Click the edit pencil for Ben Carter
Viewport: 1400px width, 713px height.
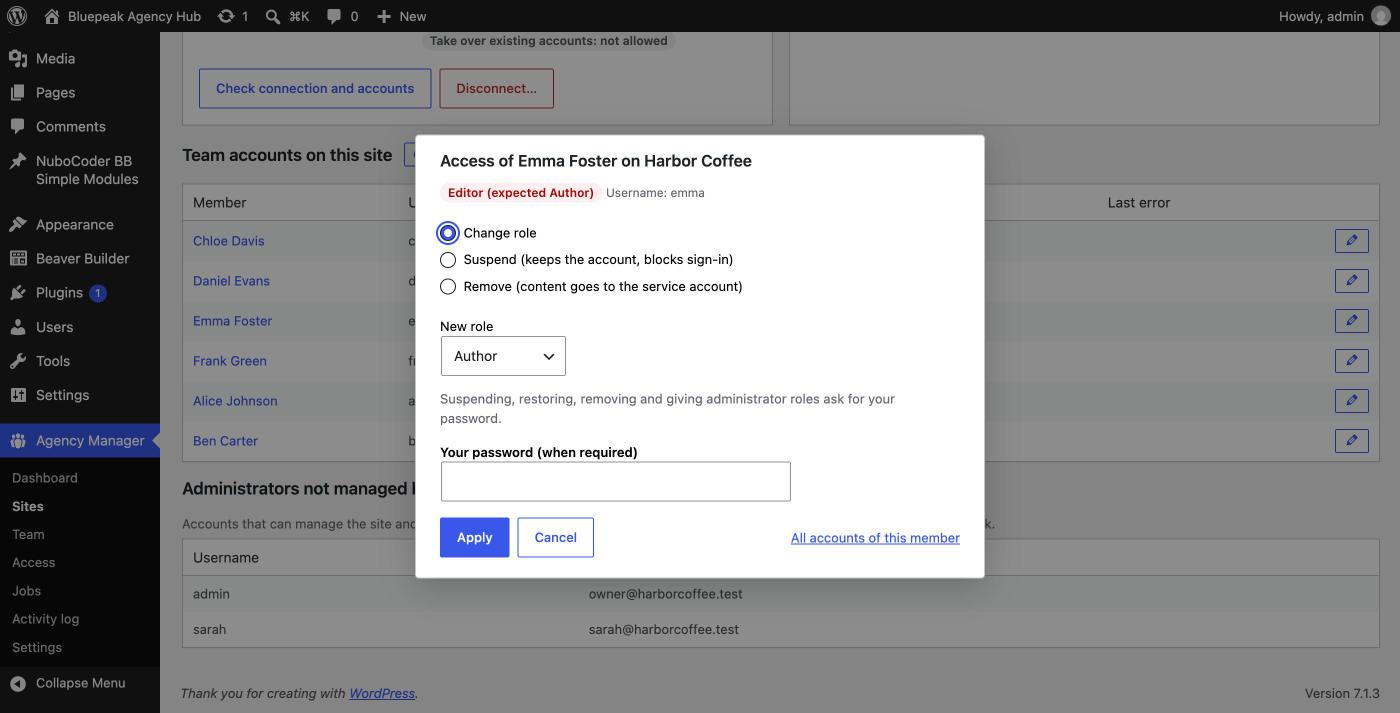pyautogui.click(x=1352, y=441)
